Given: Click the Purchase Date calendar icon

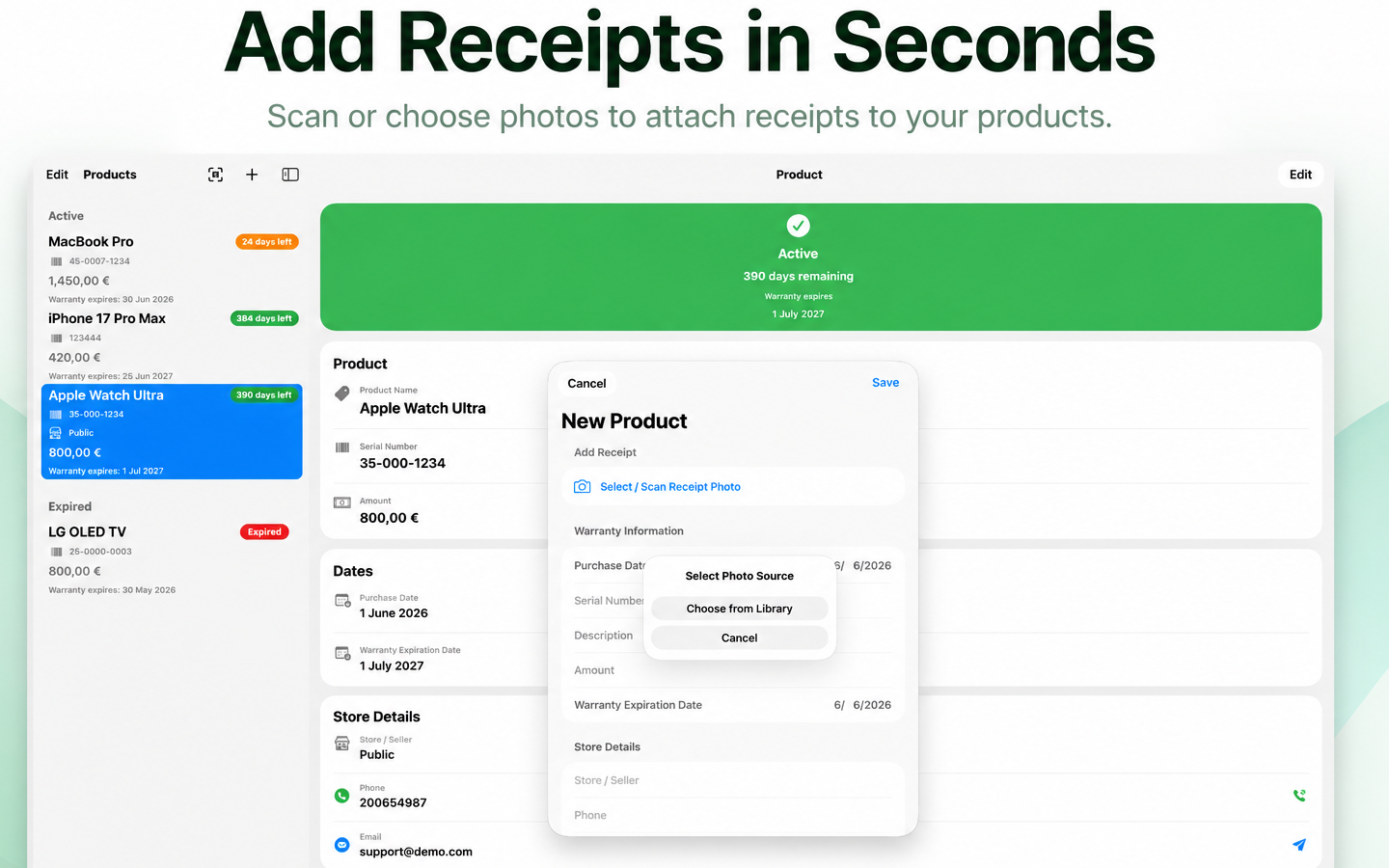Looking at the screenshot, I should [x=342, y=600].
